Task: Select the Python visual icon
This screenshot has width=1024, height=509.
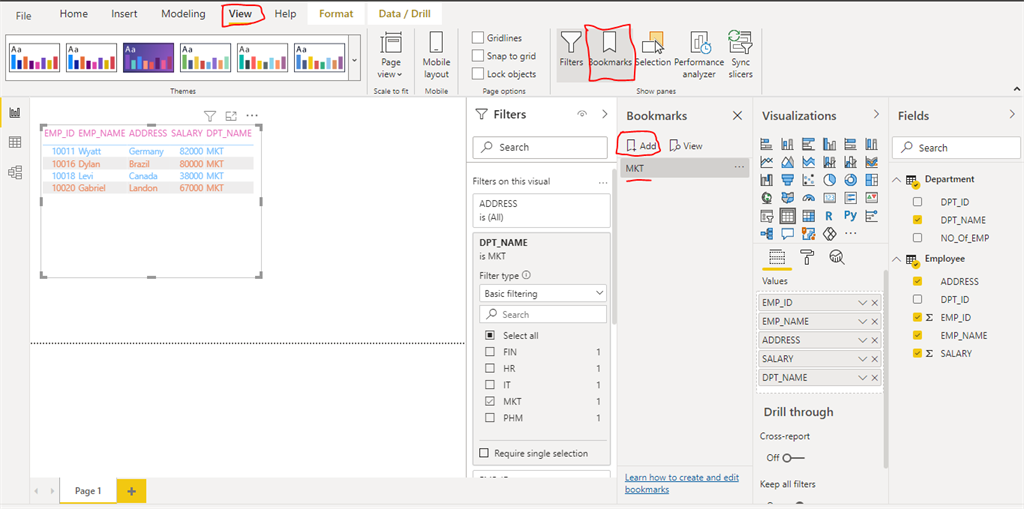Action: click(850, 215)
